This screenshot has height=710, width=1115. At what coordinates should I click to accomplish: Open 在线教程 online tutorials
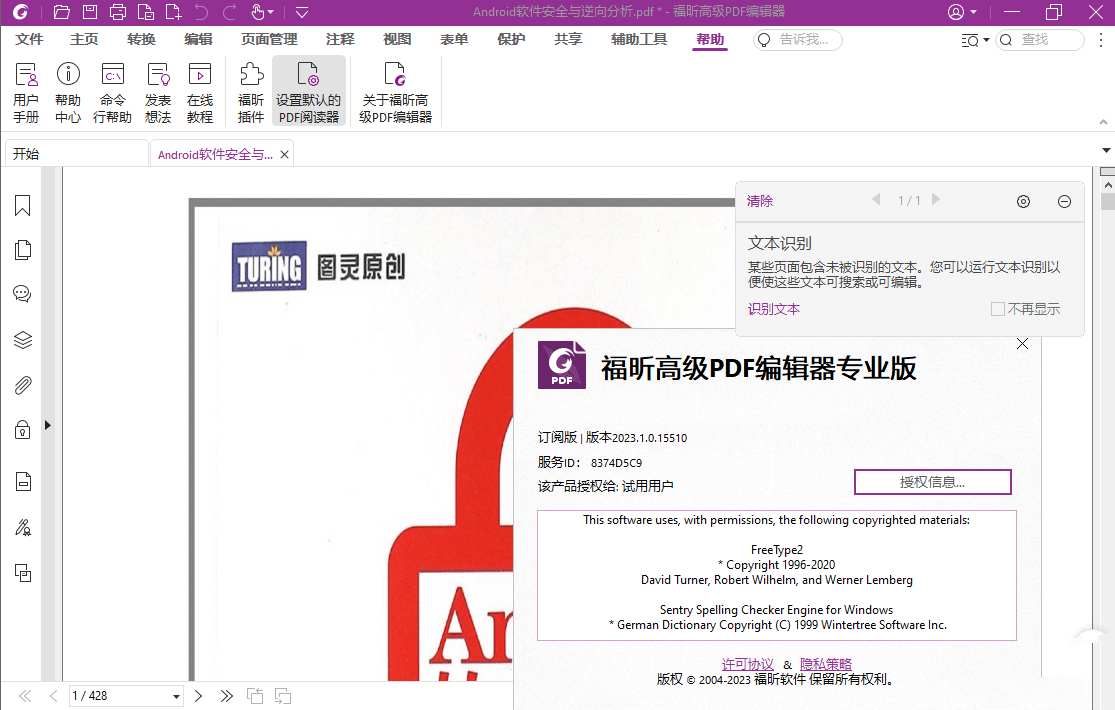tap(200, 90)
